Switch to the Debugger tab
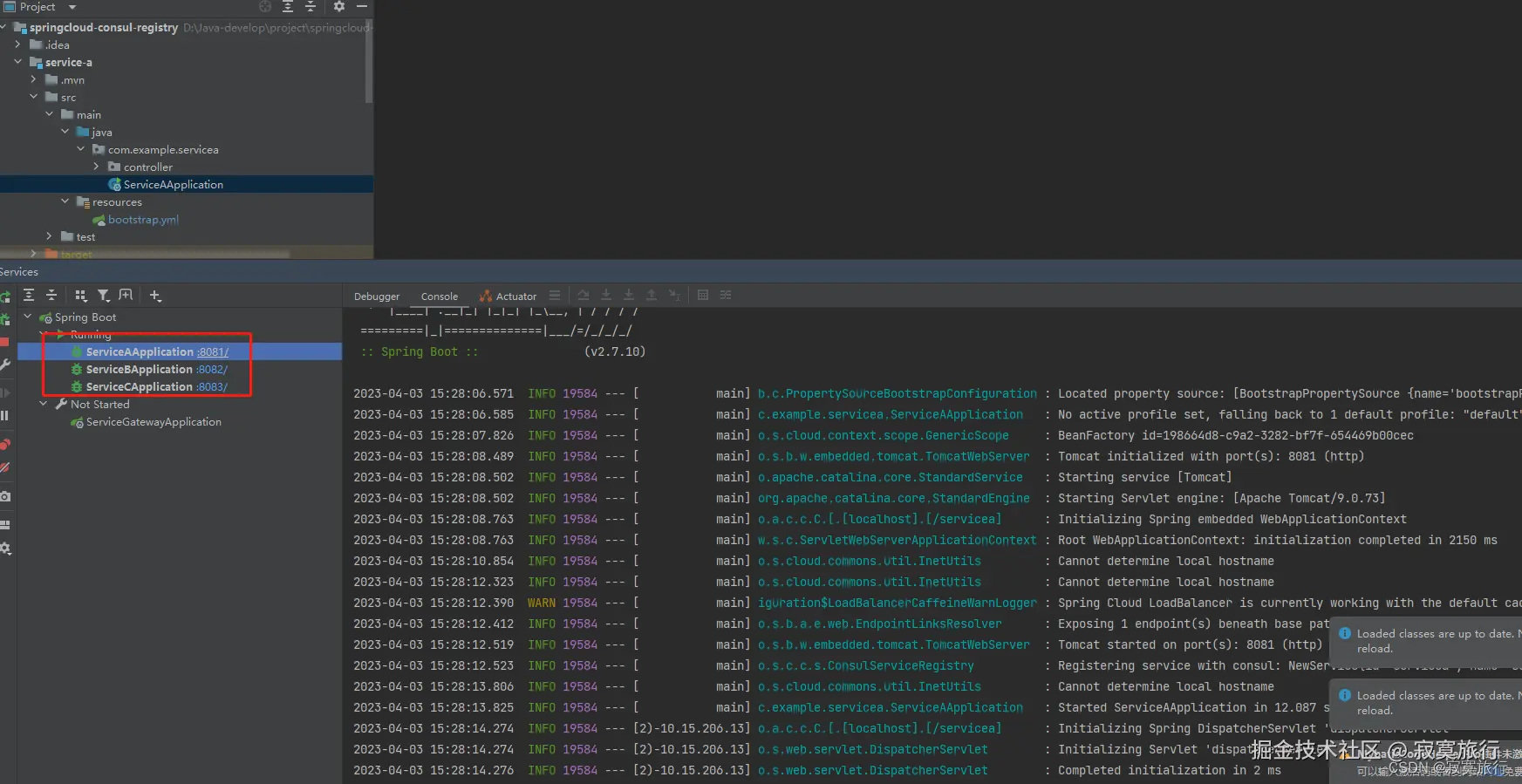This screenshot has width=1522, height=784. point(377,297)
